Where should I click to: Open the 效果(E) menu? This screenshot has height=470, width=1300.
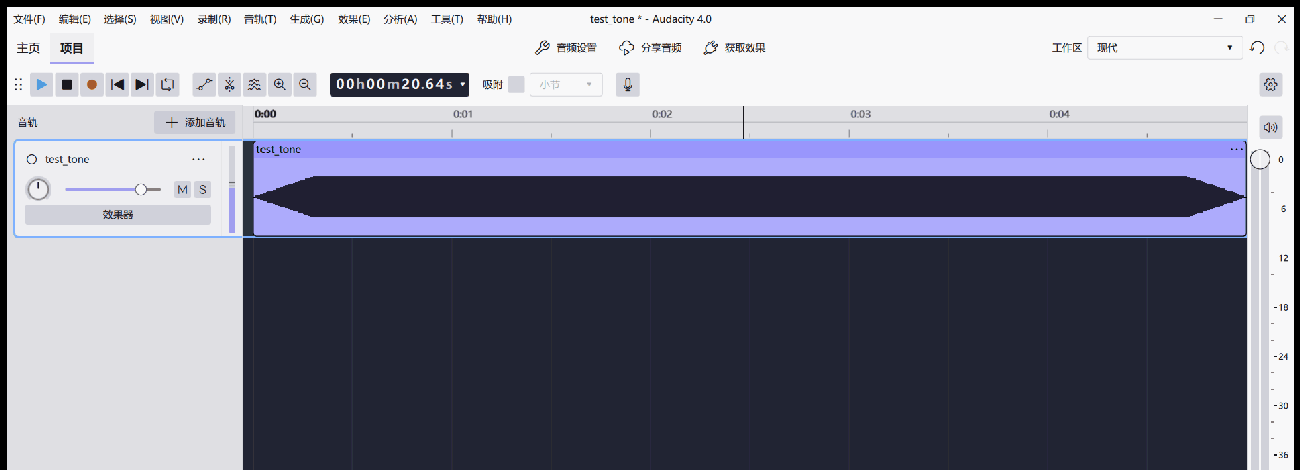[354, 19]
